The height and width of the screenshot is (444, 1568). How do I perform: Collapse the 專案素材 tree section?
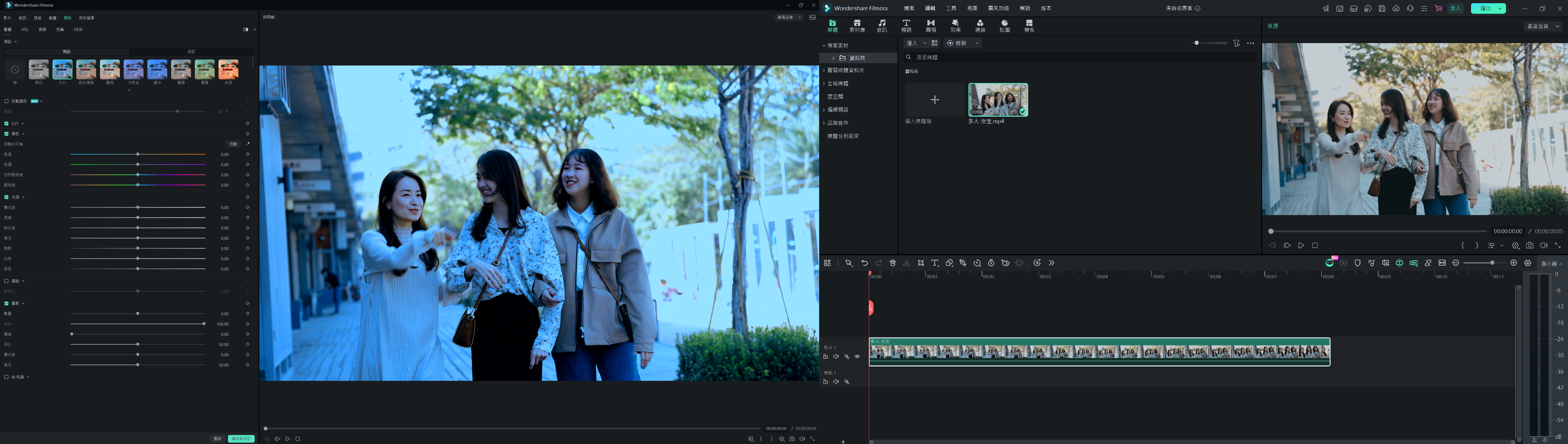click(824, 46)
